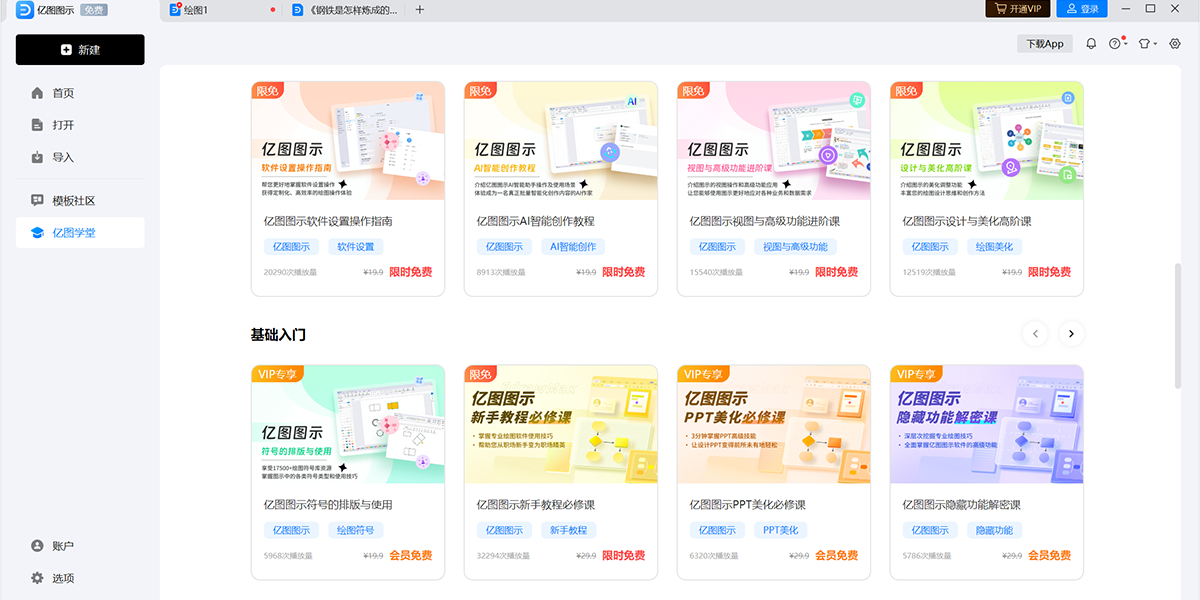
Task: Open the settings gear icon
Action: point(1175,44)
